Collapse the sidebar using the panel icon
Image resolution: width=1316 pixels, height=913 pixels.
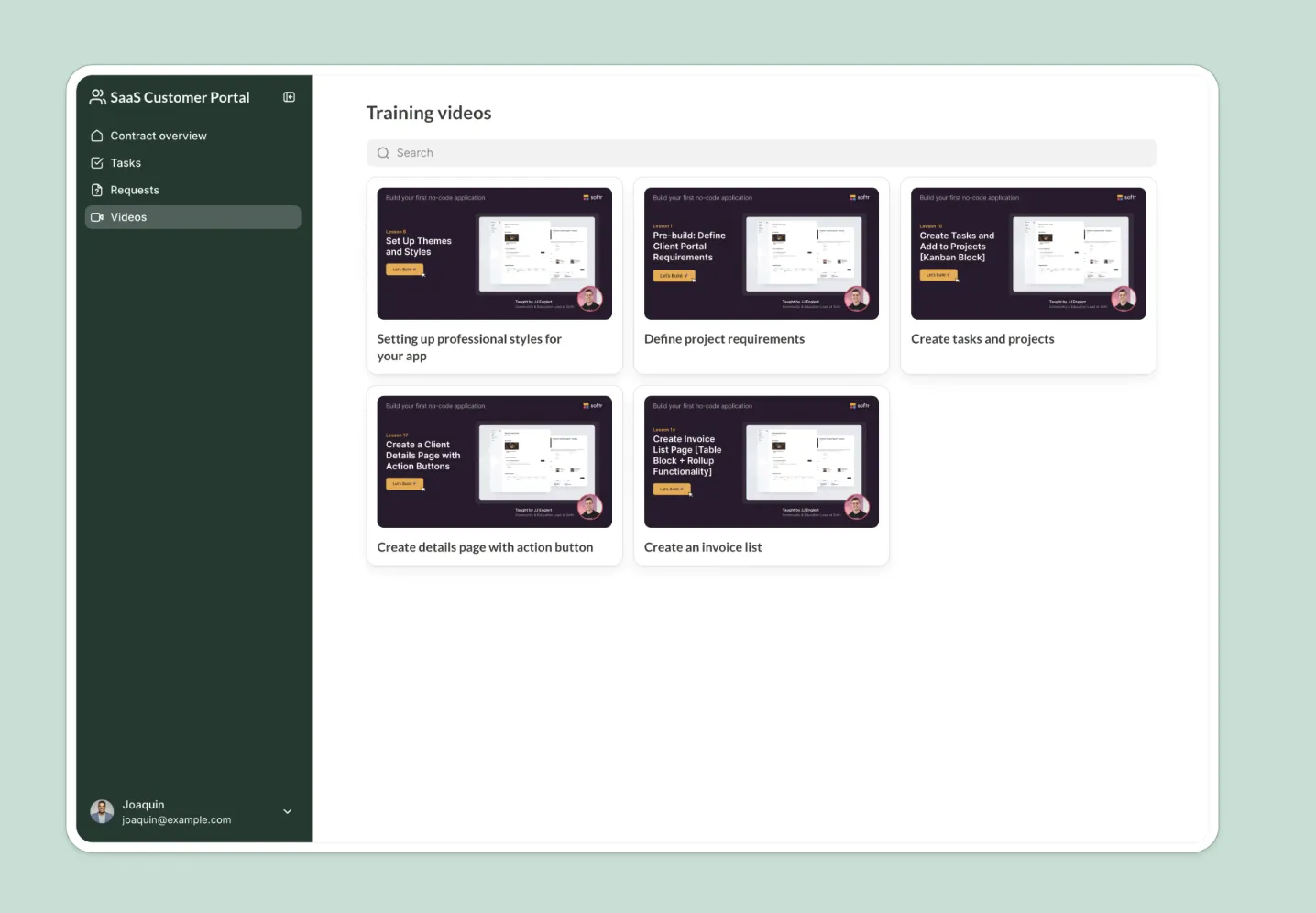tap(289, 97)
